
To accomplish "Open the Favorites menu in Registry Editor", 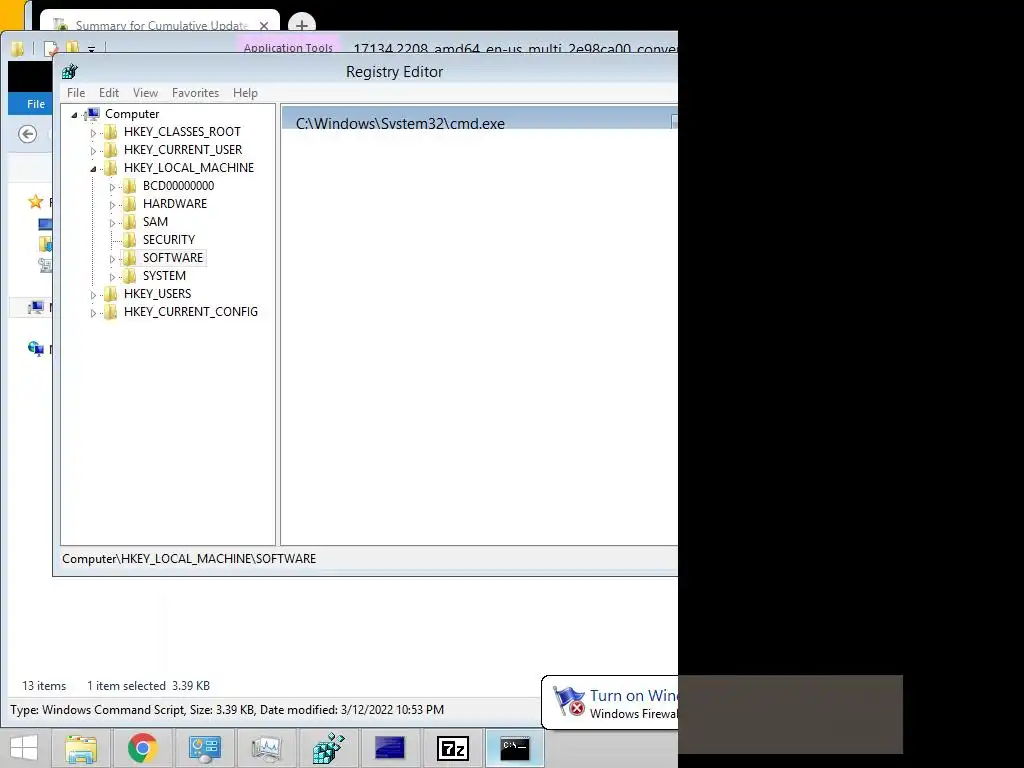I will click(195, 93).
